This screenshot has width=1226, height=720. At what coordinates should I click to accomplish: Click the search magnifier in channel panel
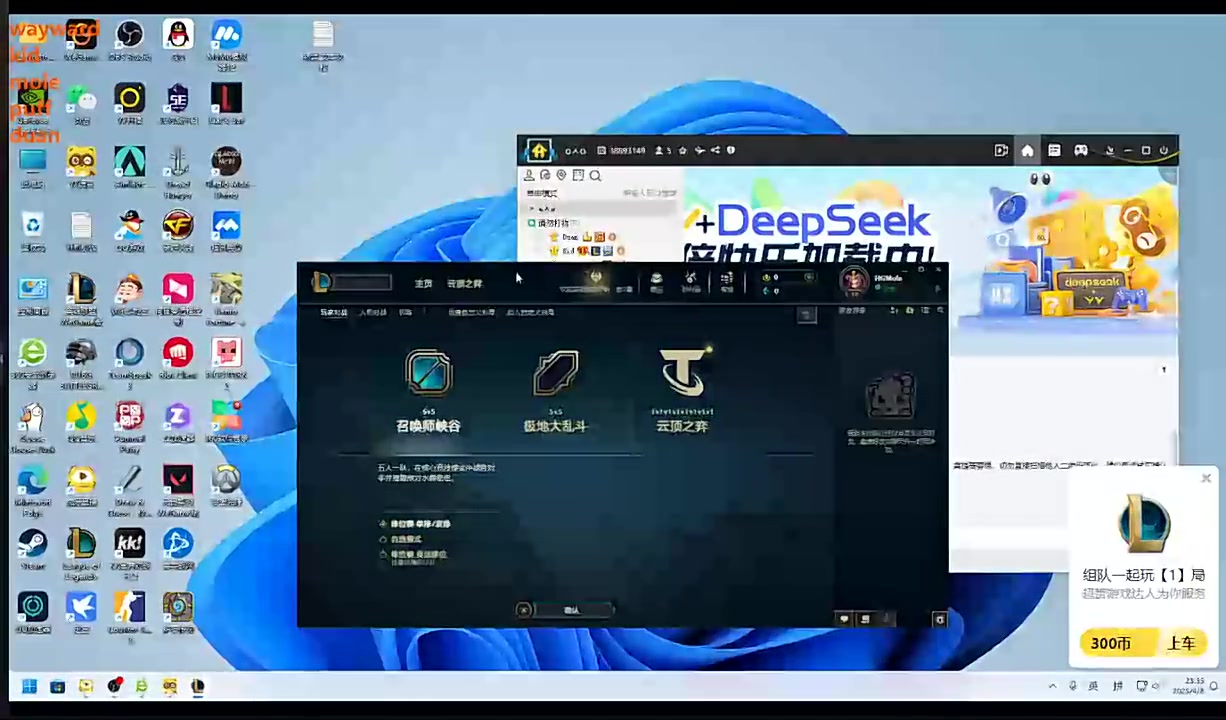pyautogui.click(x=595, y=176)
